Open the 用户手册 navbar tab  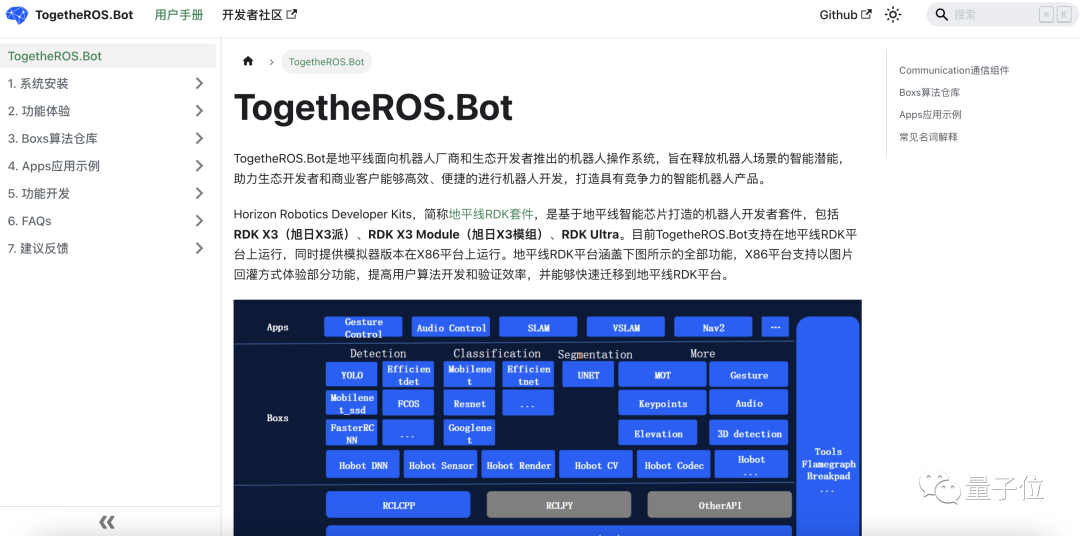tap(179, 14)
